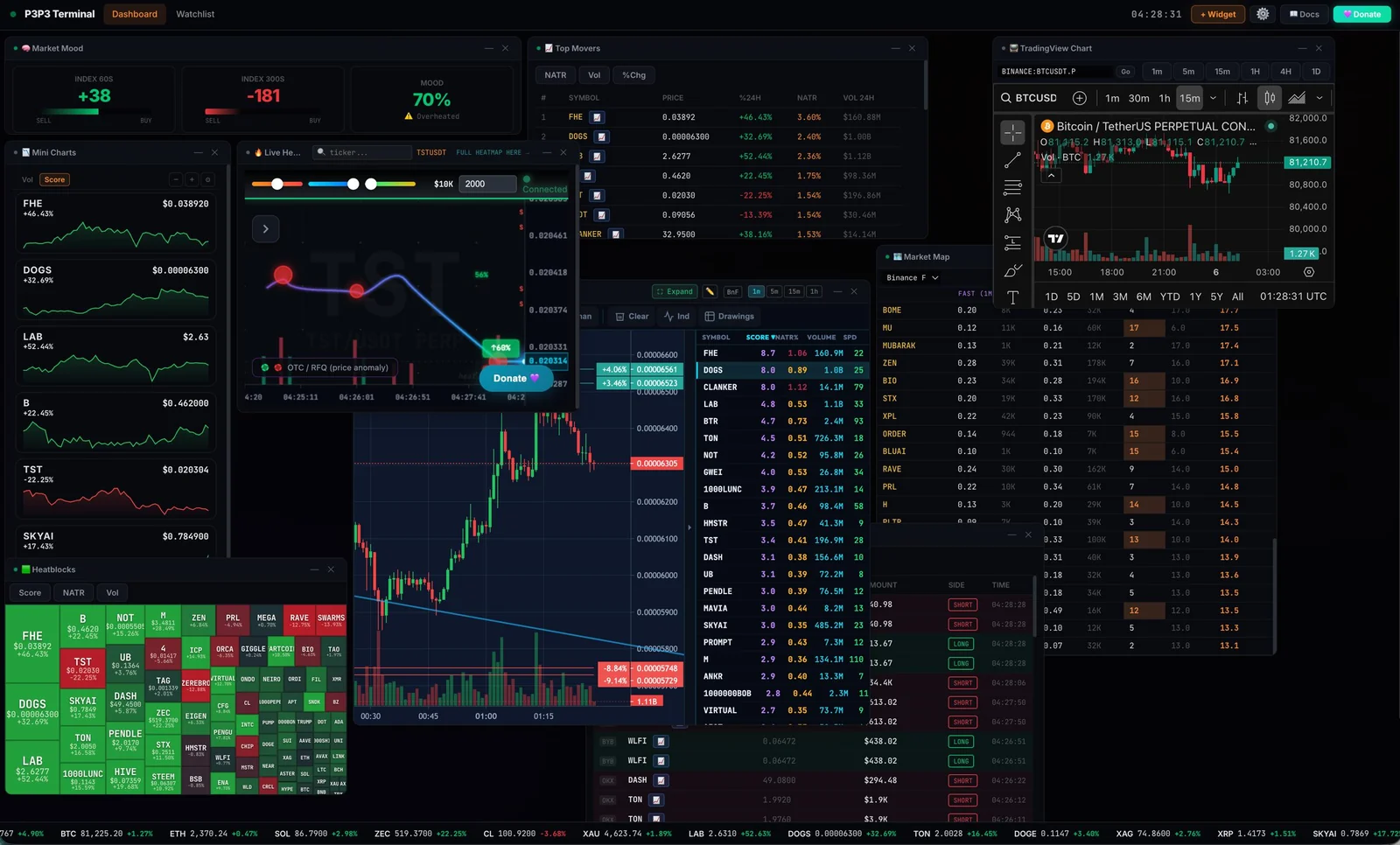Select the brush drawing tool
Viewport: 1400px width, 845px height.
point(1012,270)
